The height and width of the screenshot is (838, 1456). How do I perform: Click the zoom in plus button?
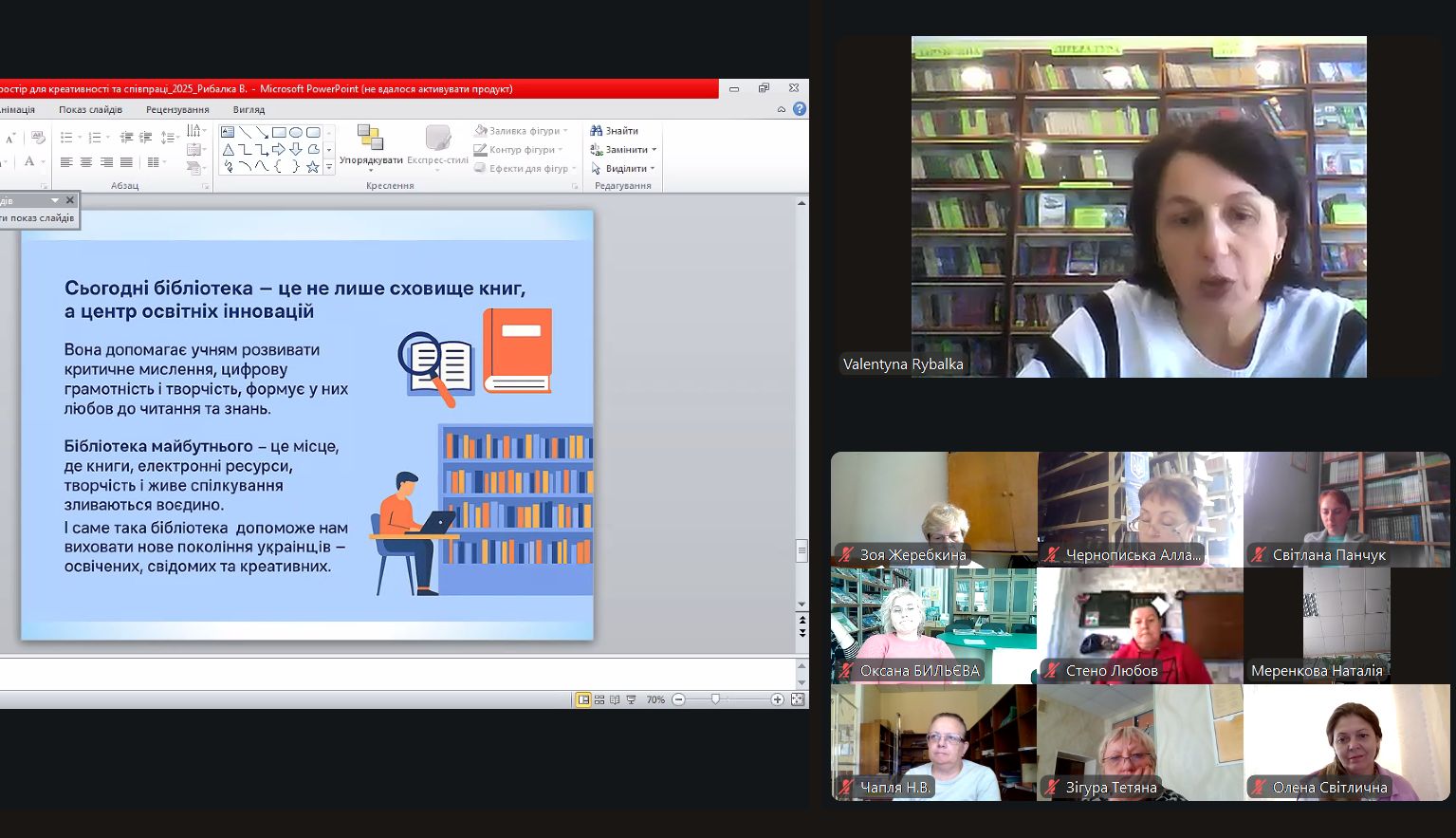[x=778, y=699]
